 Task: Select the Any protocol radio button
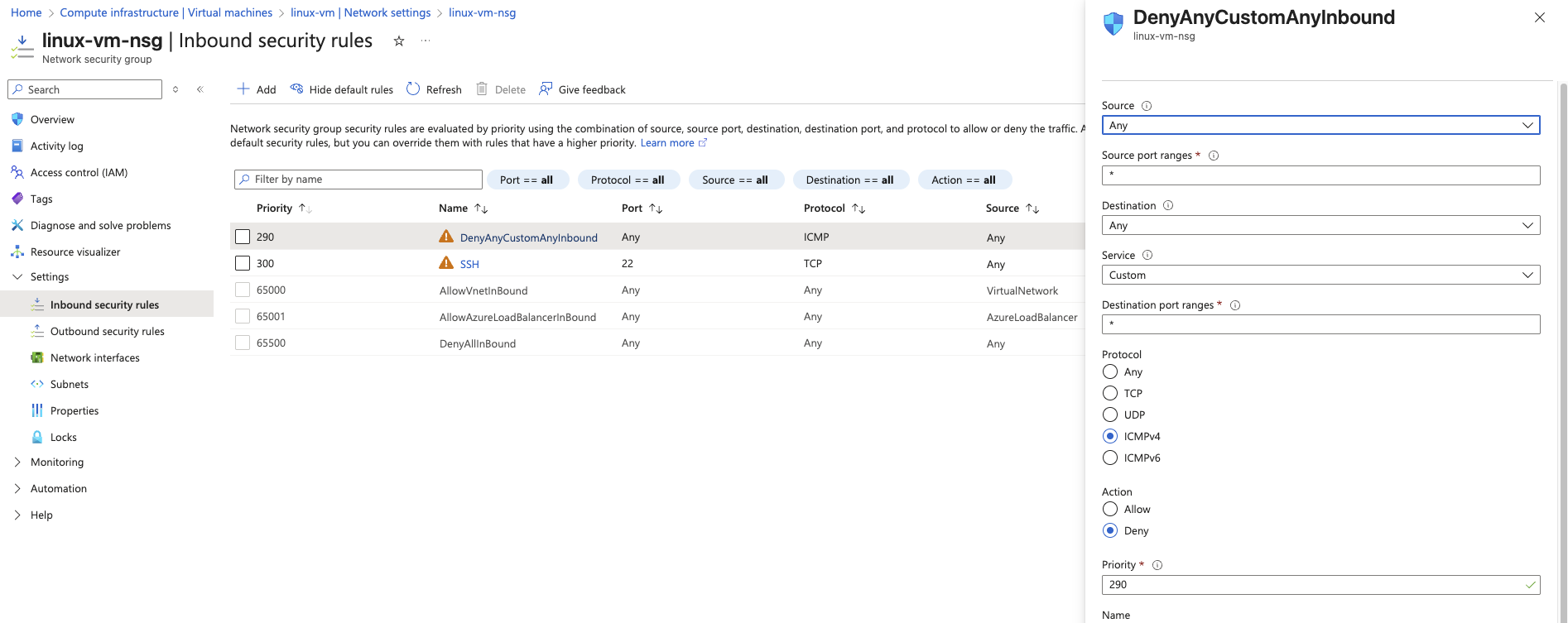(1110, 371)
